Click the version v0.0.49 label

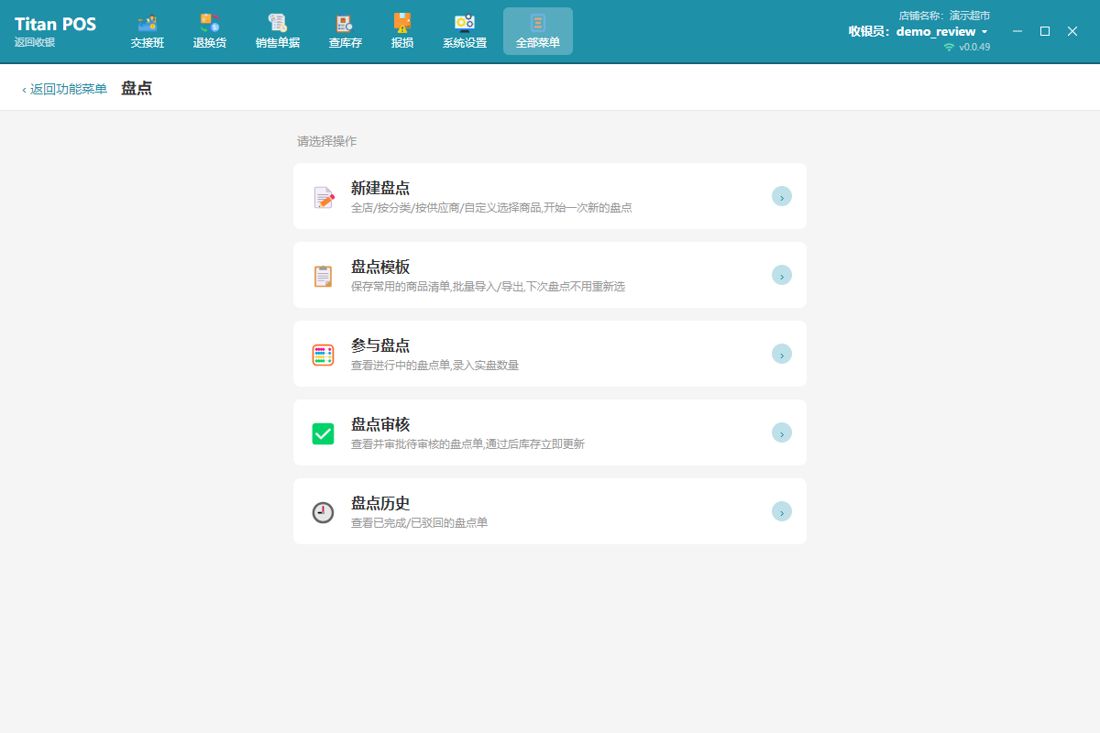974,47
